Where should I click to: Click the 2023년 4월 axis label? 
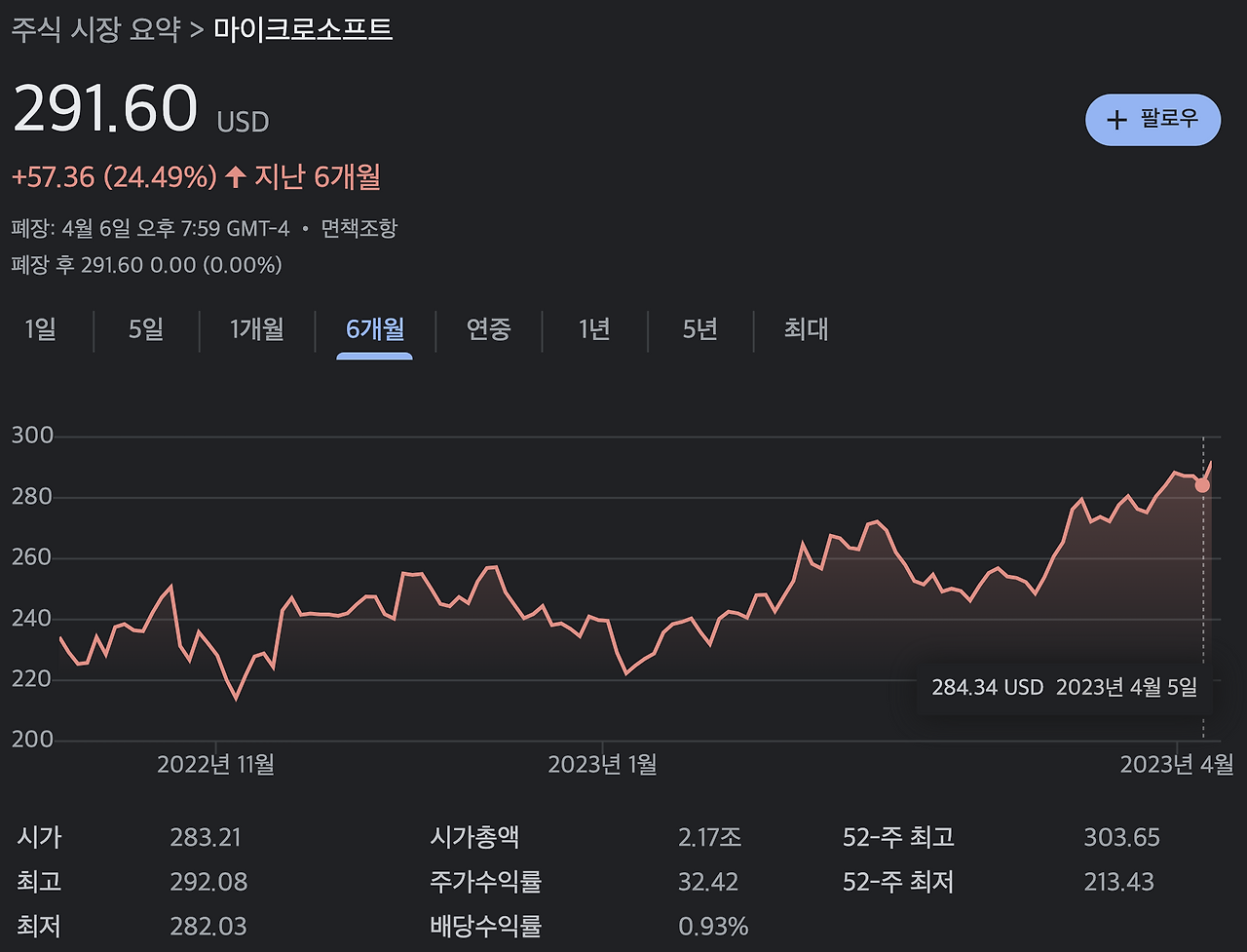[1177, 764]
